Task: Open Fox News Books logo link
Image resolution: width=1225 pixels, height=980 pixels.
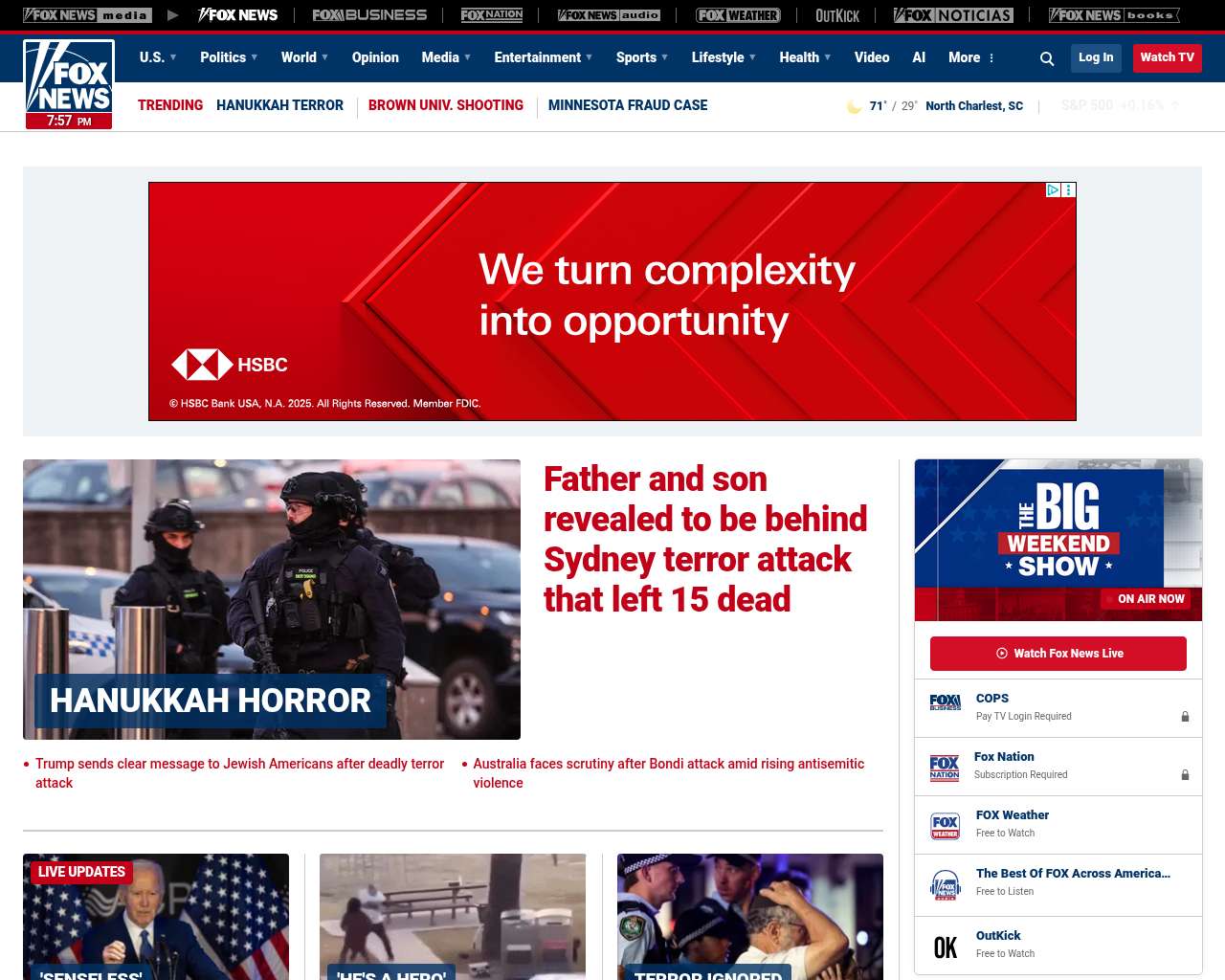Action: point(1114,15)
